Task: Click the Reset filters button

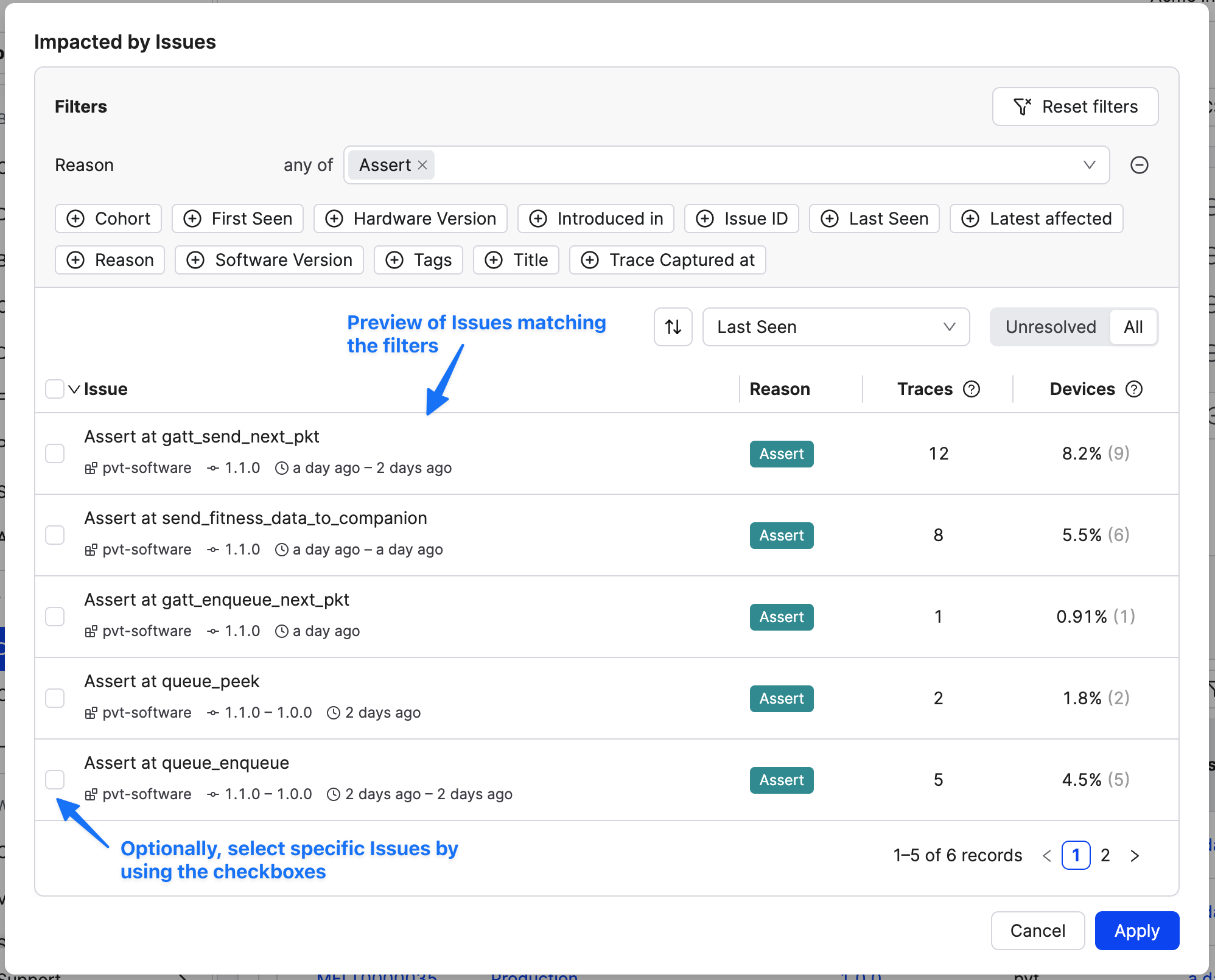Action: [x=1075, y=107]
